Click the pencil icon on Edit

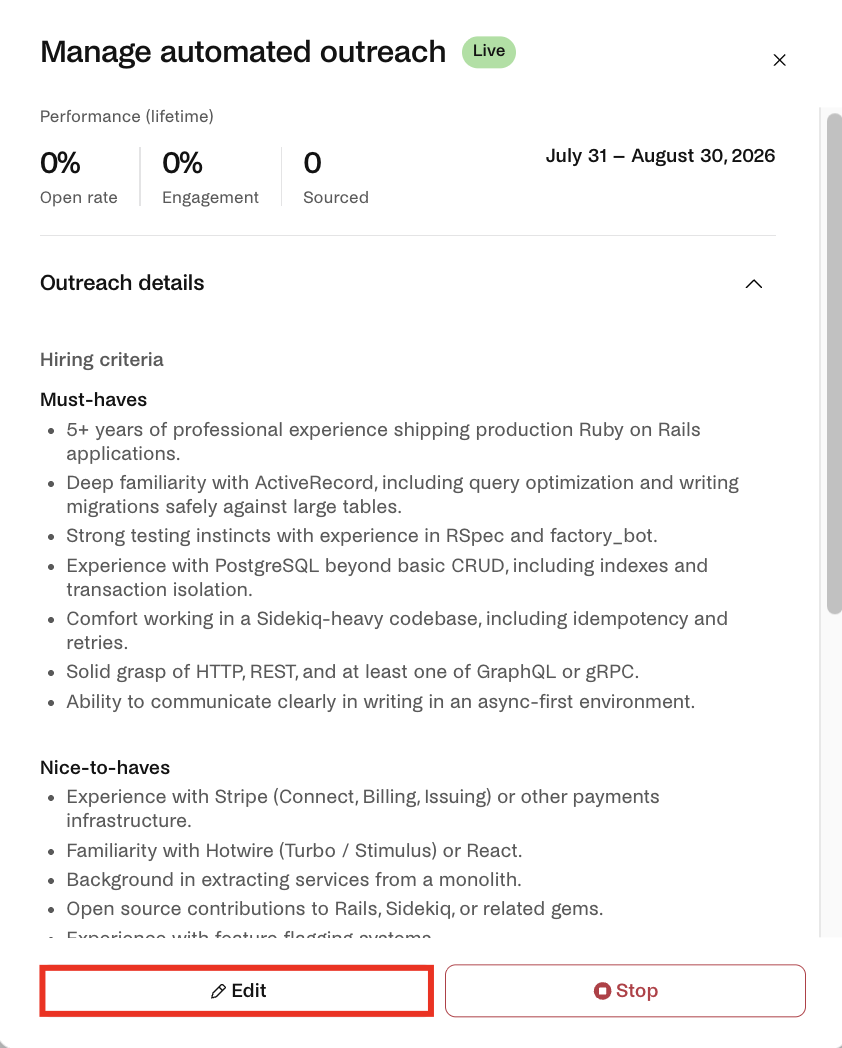[x=218, y=991]
